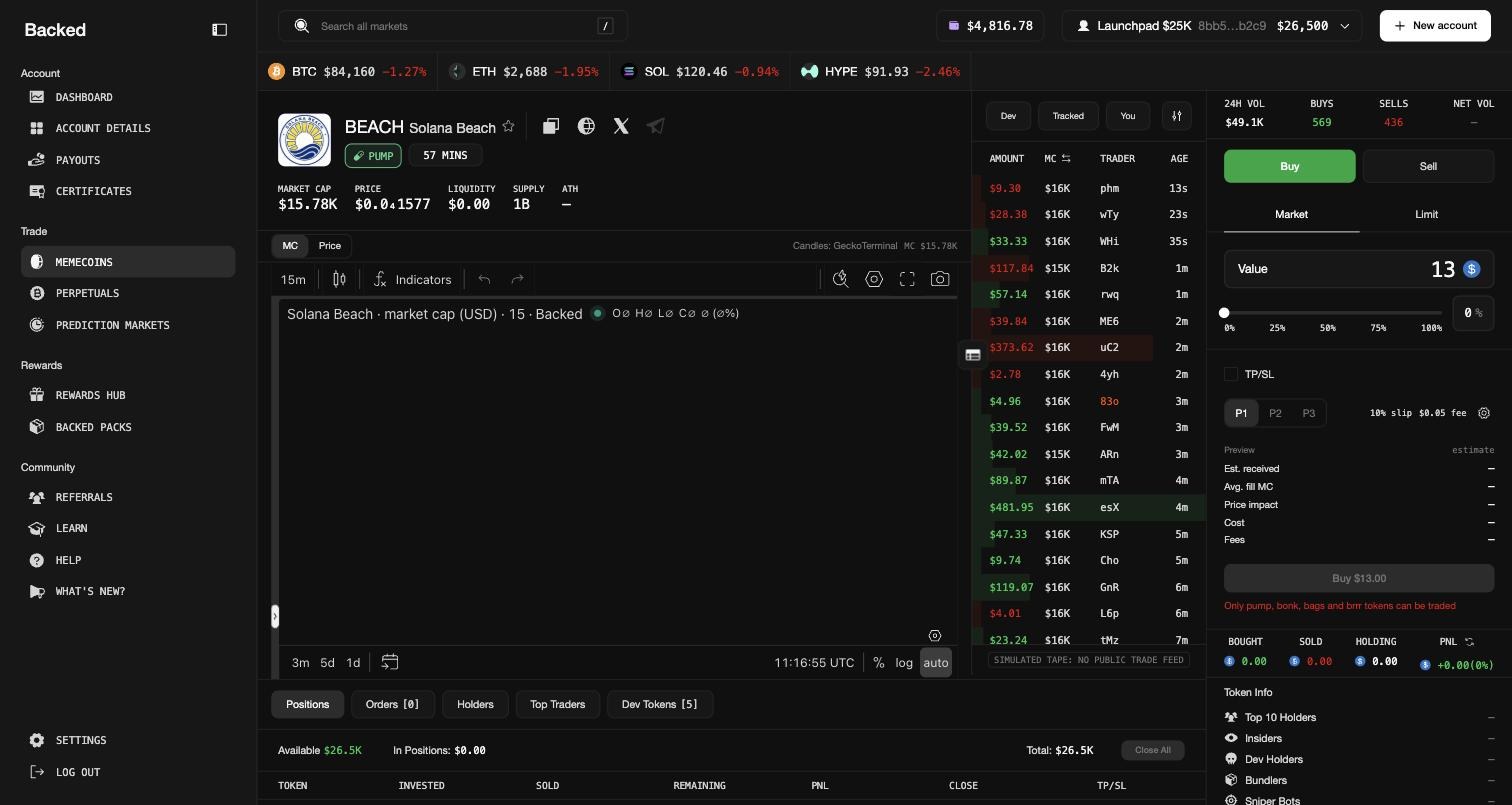
Task: Undo last chart action
Action: 484,280
